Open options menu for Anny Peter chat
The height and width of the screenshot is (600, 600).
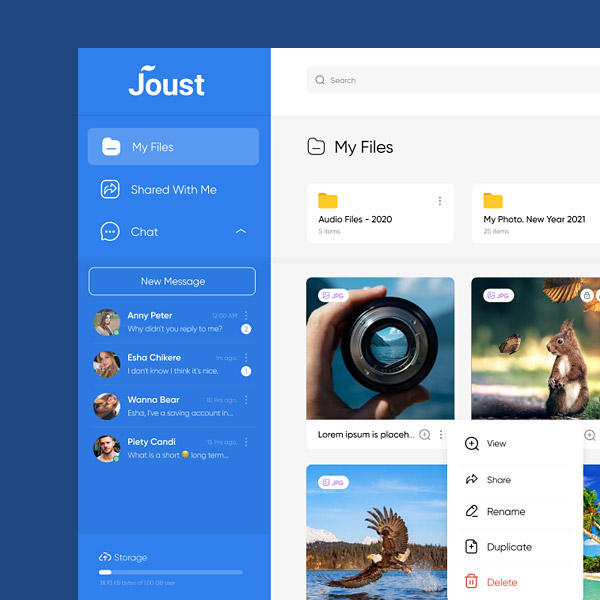point(246,315)
